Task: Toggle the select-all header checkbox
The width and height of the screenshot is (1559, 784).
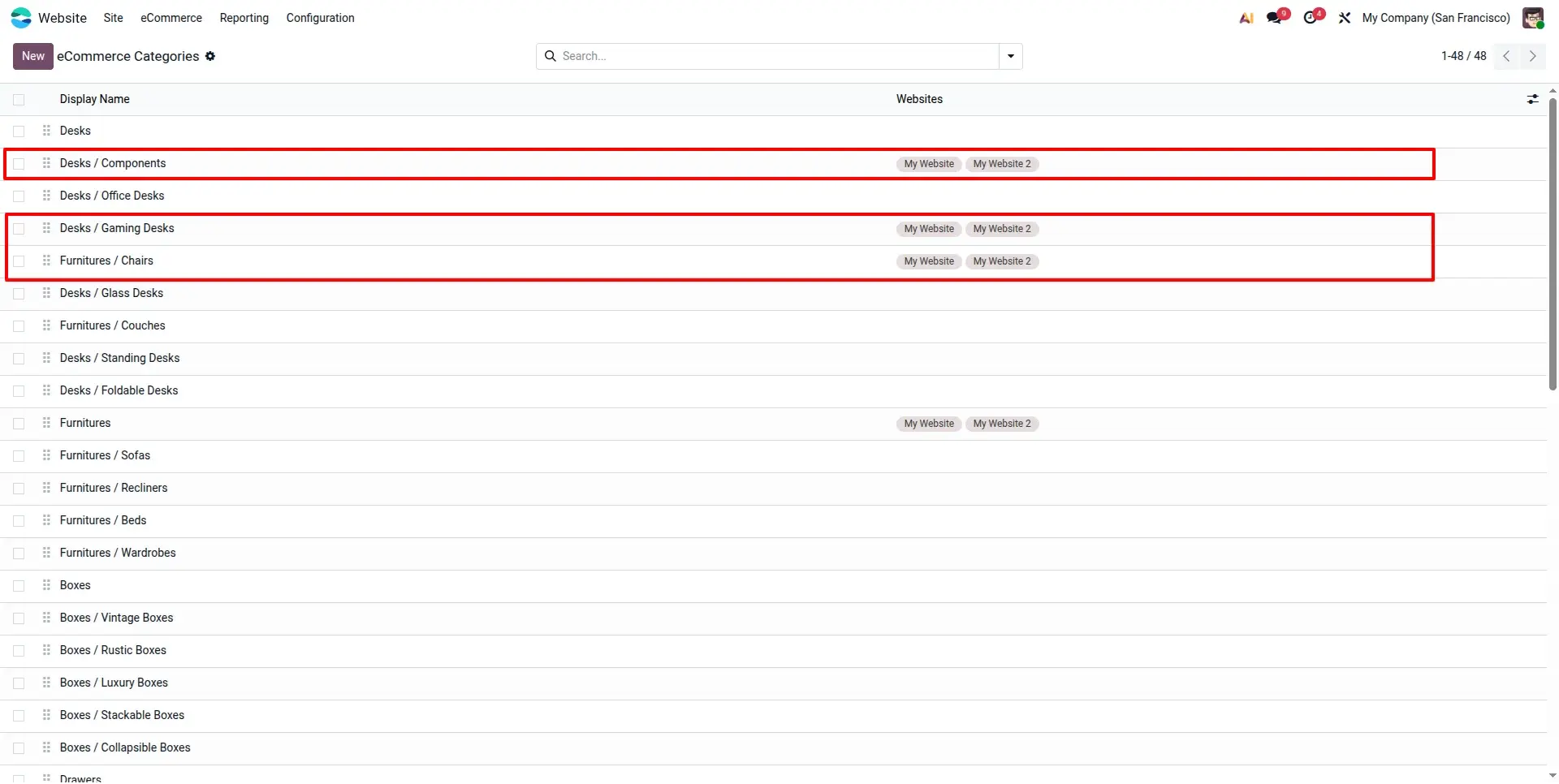Action: (19, 99)
